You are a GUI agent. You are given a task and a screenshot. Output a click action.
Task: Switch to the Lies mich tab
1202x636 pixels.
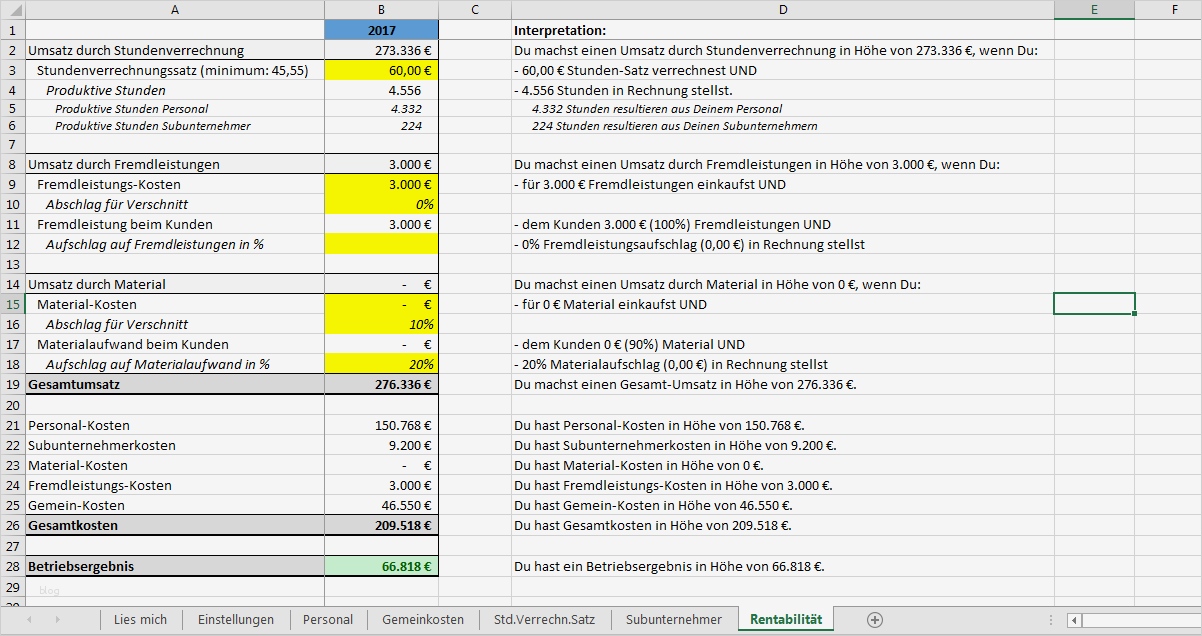141,620
